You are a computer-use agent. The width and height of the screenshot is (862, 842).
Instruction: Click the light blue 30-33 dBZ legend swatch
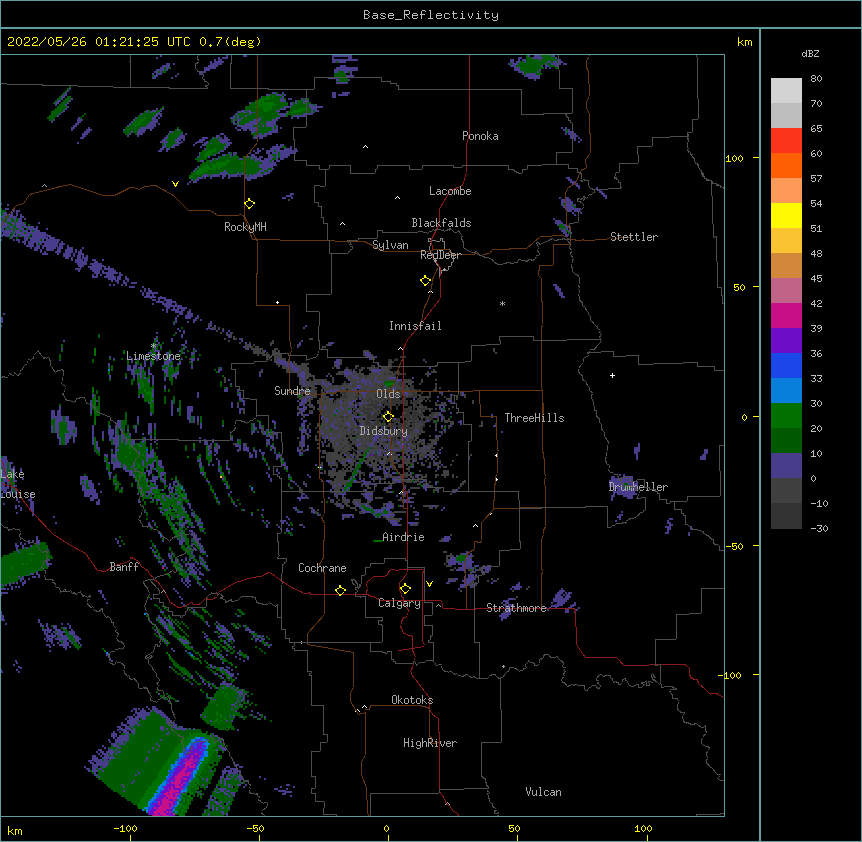coord(786,391)
